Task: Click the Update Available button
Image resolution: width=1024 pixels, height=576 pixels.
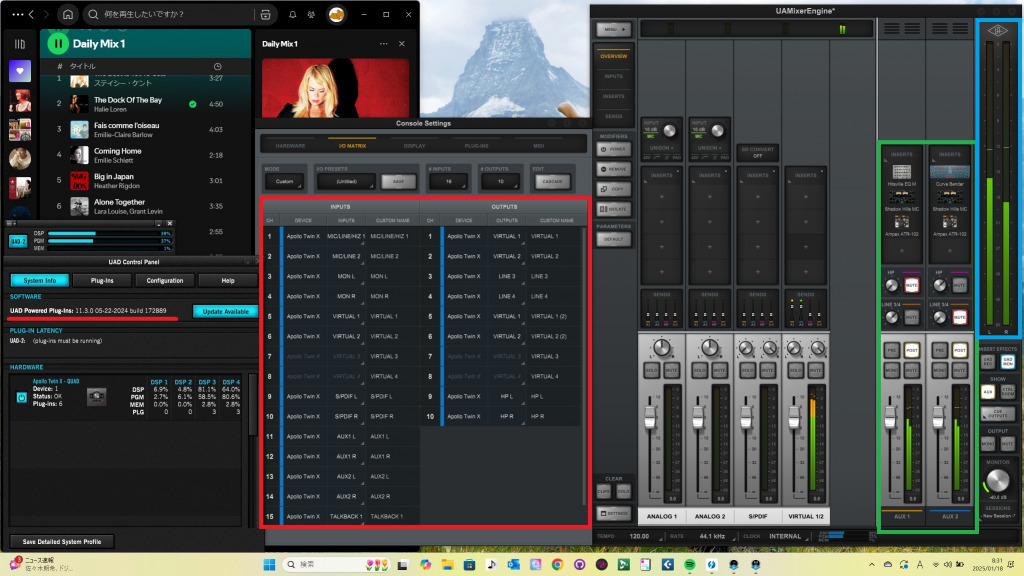Action: point(225,311)
